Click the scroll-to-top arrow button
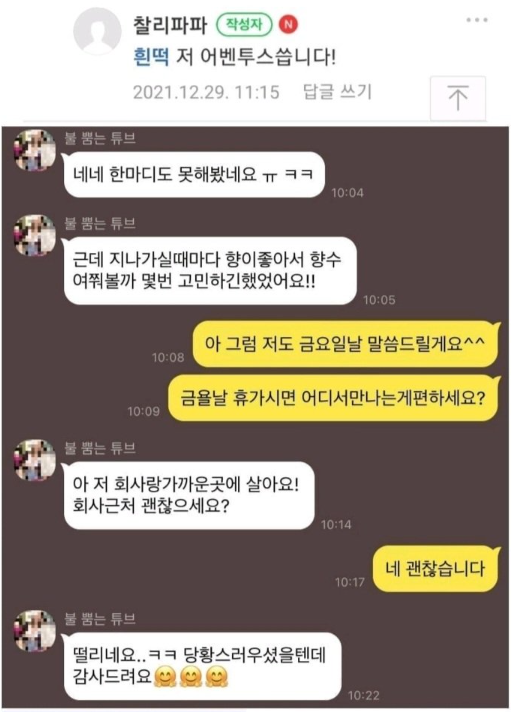This screenshot has height=712, width=512. coord(458,98)
